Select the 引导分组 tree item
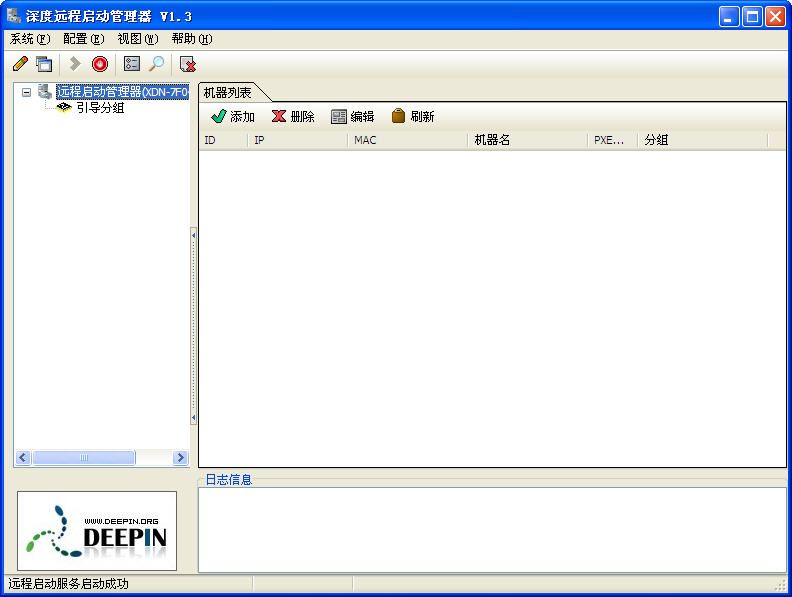 click(100, 108)
